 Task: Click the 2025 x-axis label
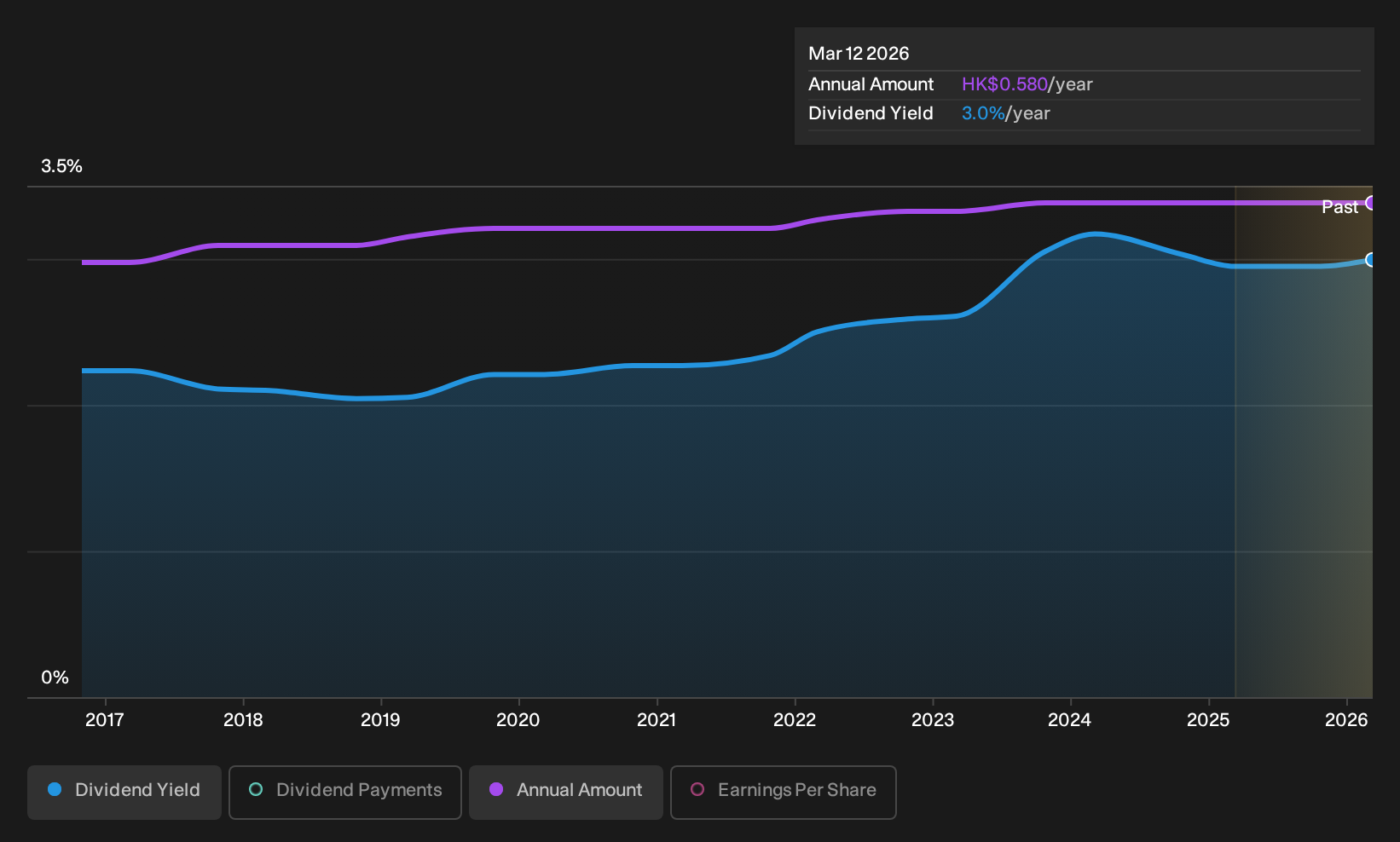tap(1208, 720)
